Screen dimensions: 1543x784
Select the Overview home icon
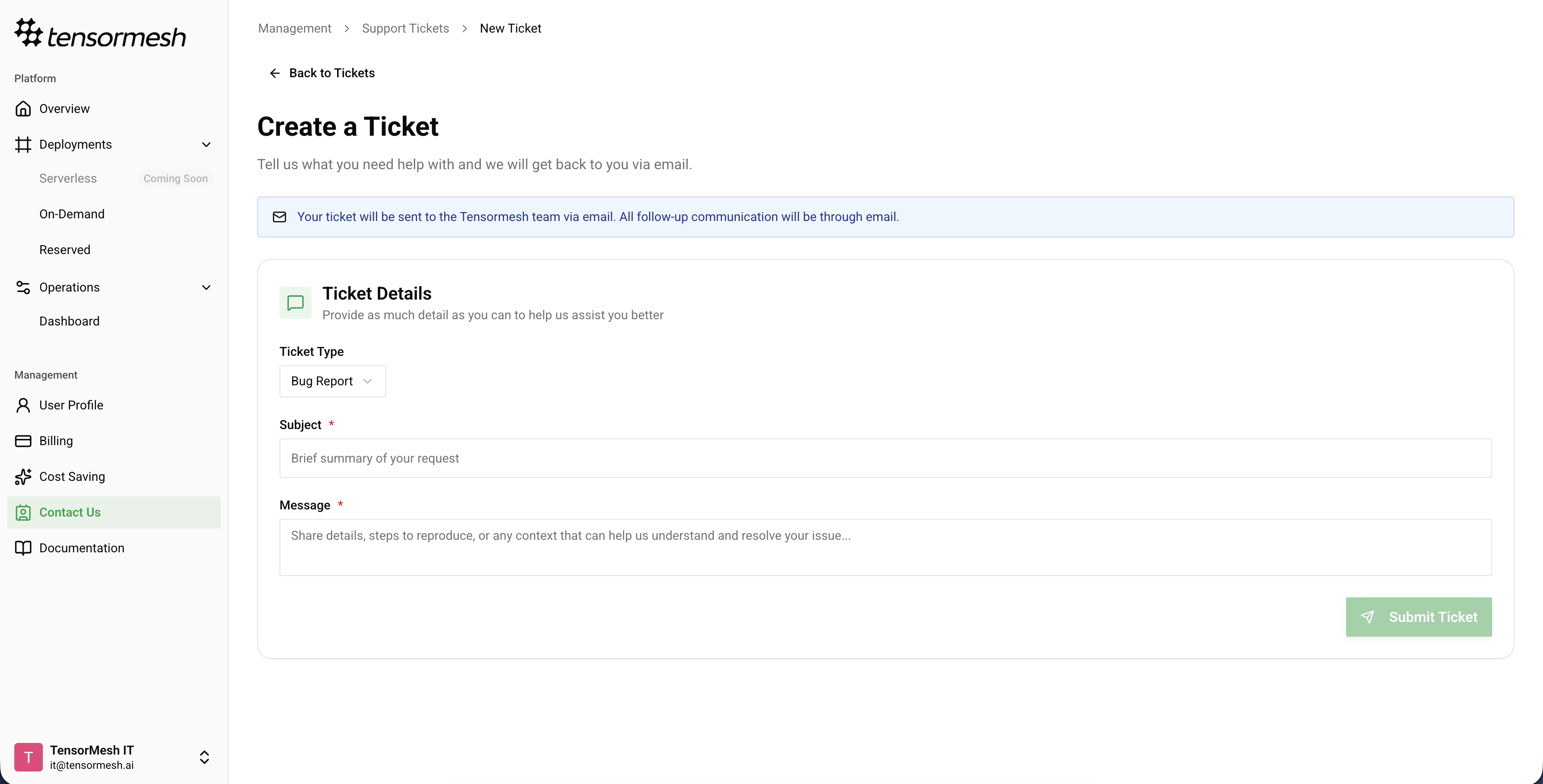23,108
